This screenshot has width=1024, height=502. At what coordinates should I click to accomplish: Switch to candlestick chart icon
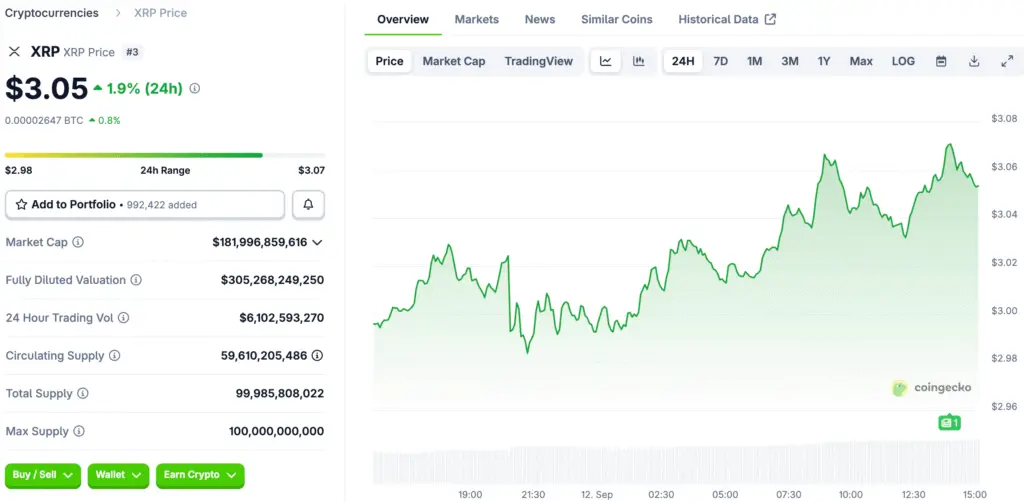639,61
